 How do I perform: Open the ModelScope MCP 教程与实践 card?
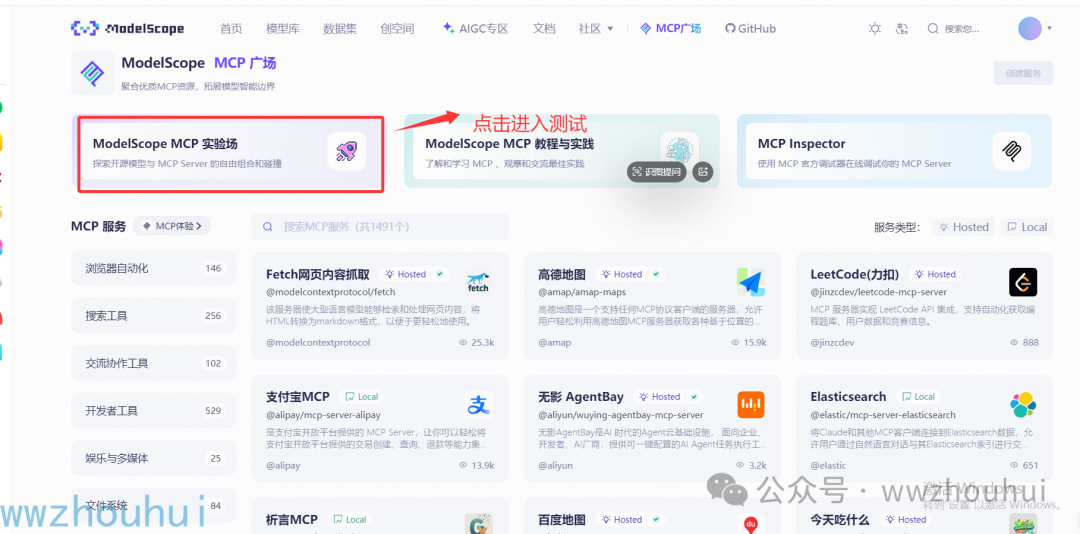(561, 152)
